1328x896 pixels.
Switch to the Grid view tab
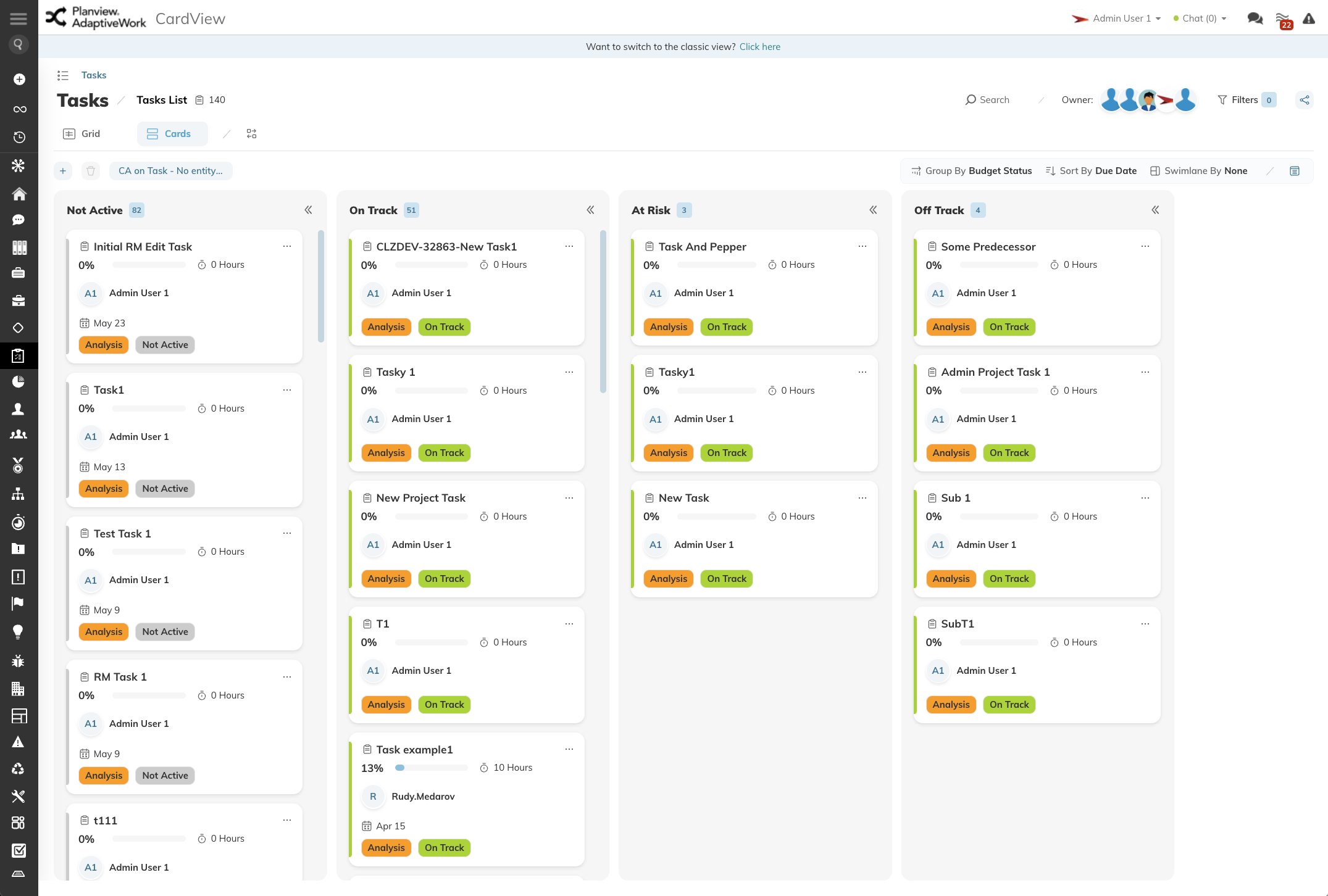tap(82, 133)
